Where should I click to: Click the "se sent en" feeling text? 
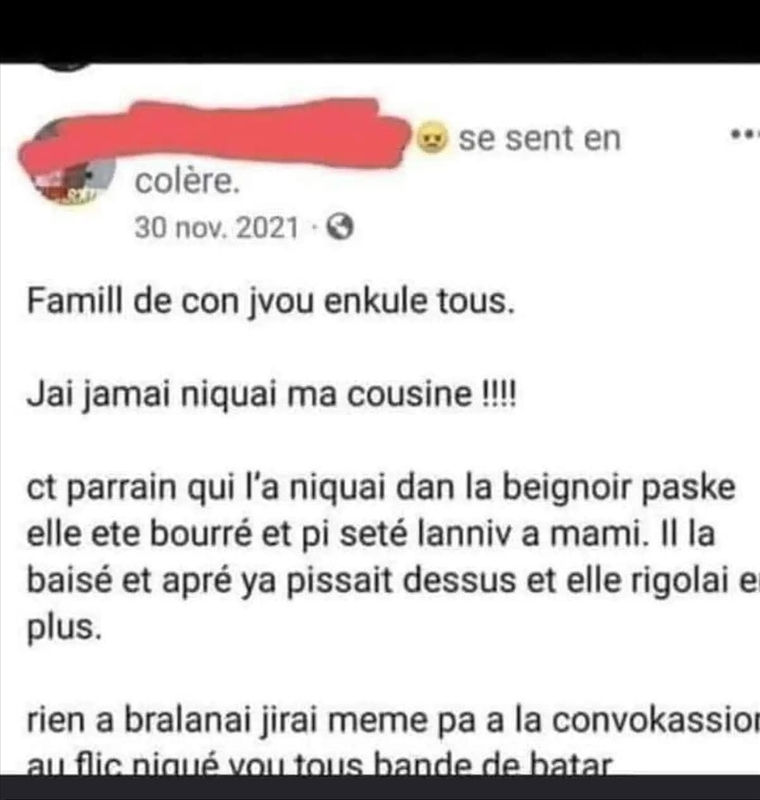point(540,138)
